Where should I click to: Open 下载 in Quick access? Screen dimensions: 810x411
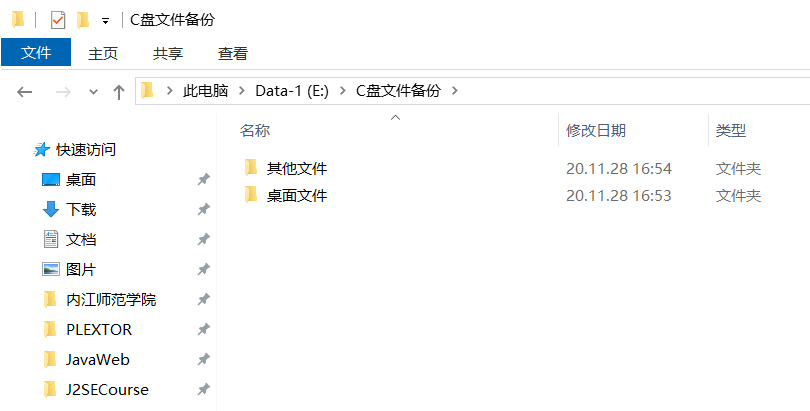click(x=81, y=210)
